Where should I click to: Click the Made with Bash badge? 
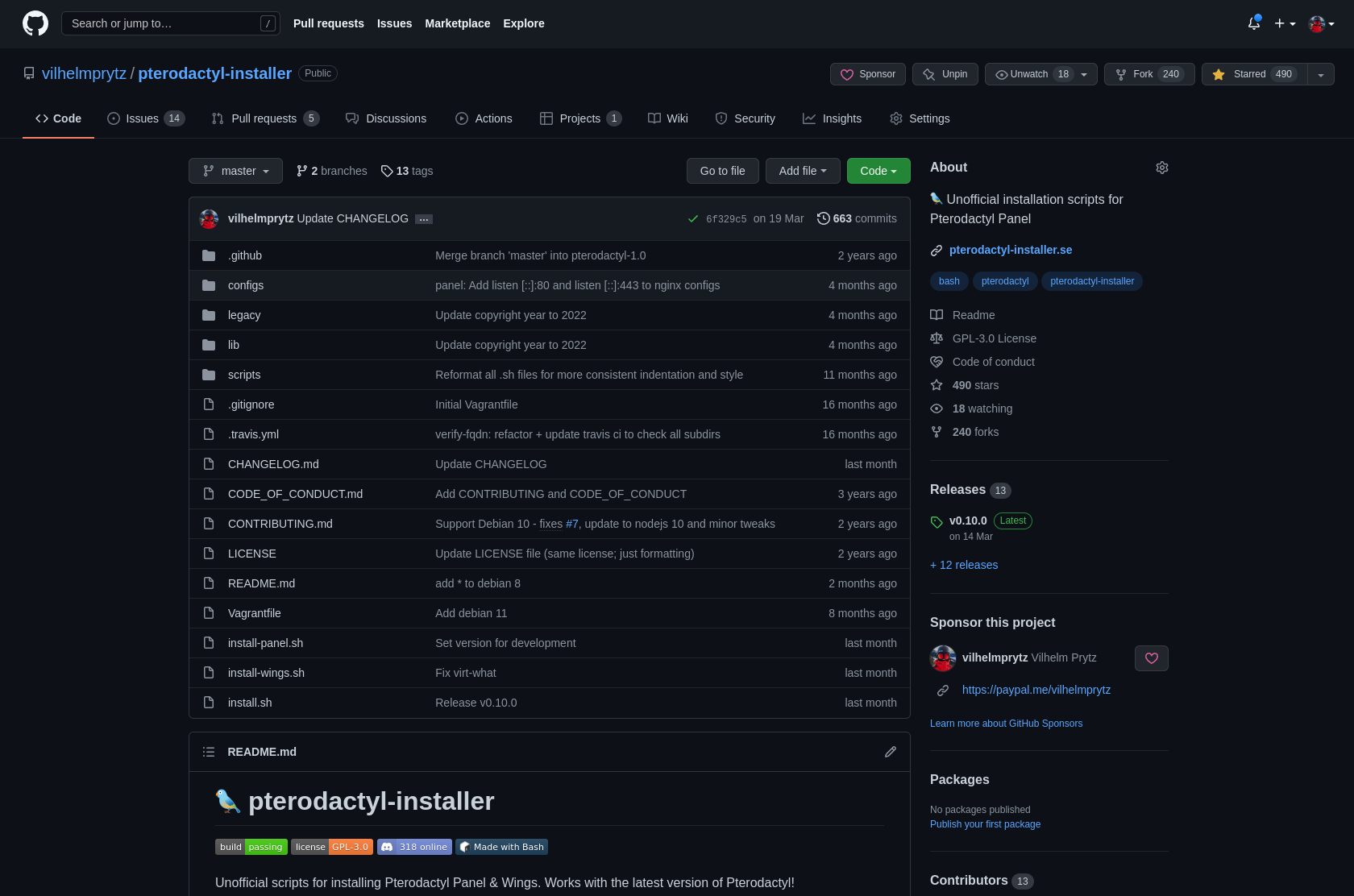click(x=501, y=847)
